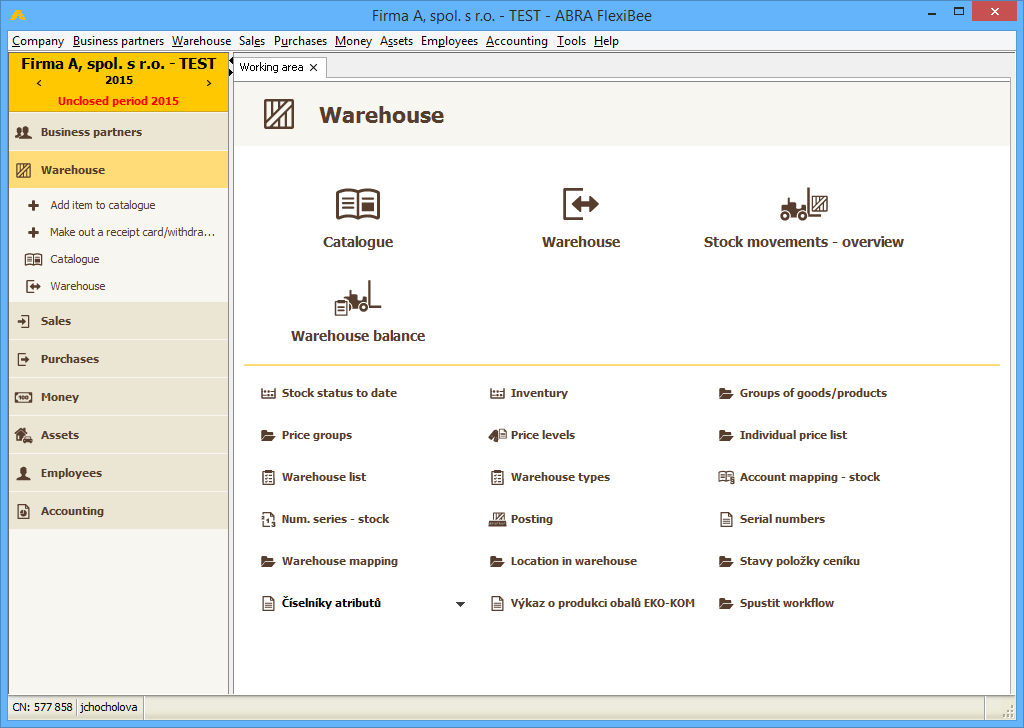Screen dimensions: 1024x728
Task: Open the Spustit workflow link
Action: tap(786, 603)
